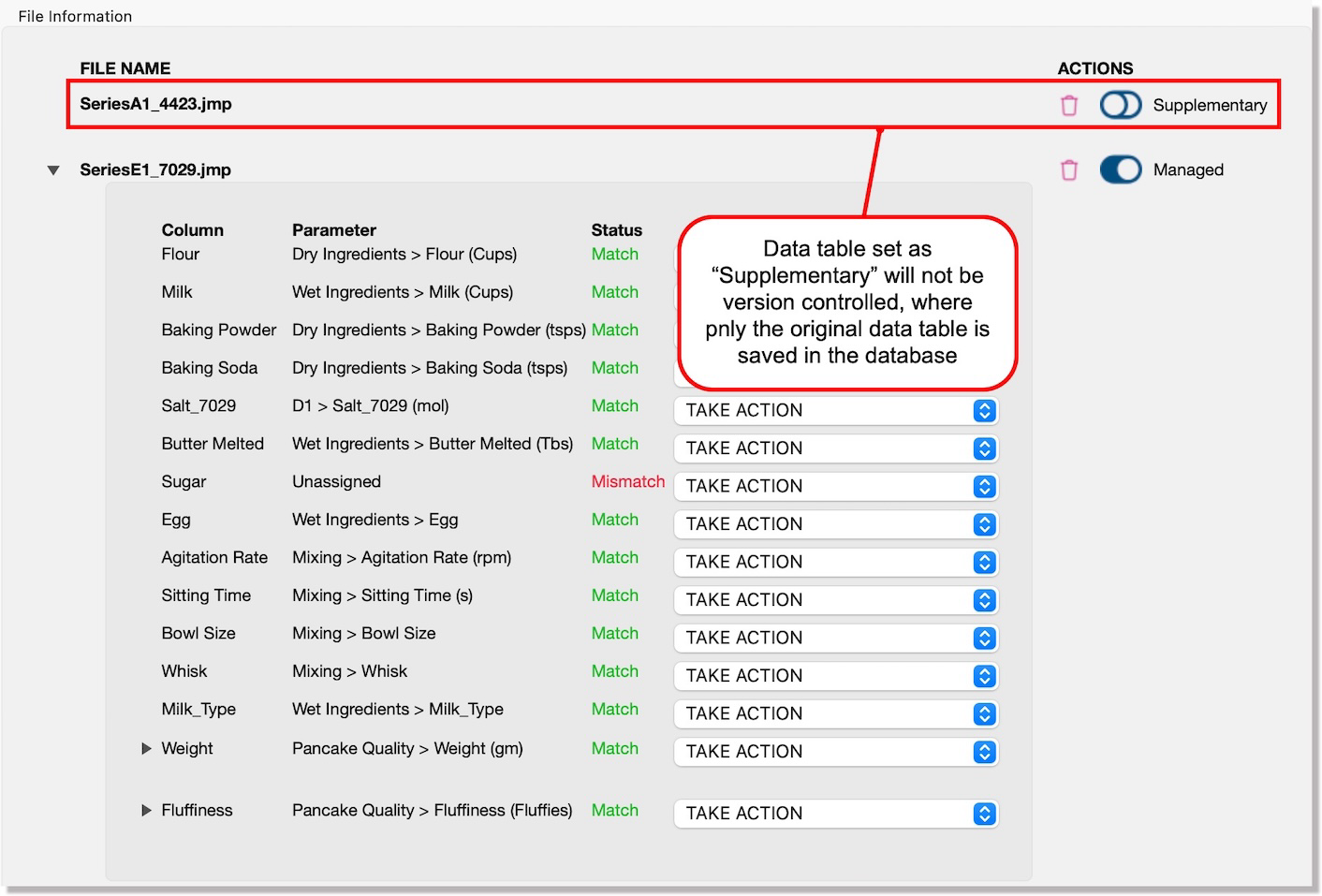Expand the Fluffiness row disclosure triangle
This screenshot has height=896, width=1322.
146,810
